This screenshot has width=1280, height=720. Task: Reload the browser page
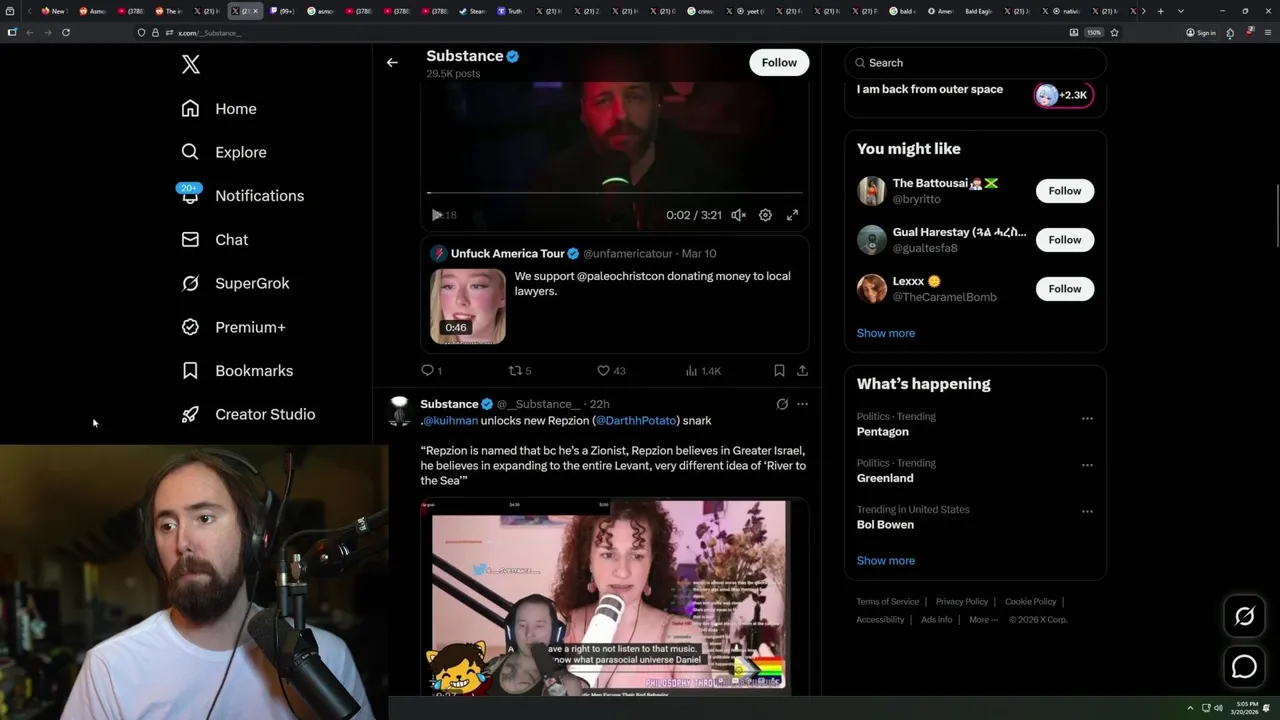point(66,32)
